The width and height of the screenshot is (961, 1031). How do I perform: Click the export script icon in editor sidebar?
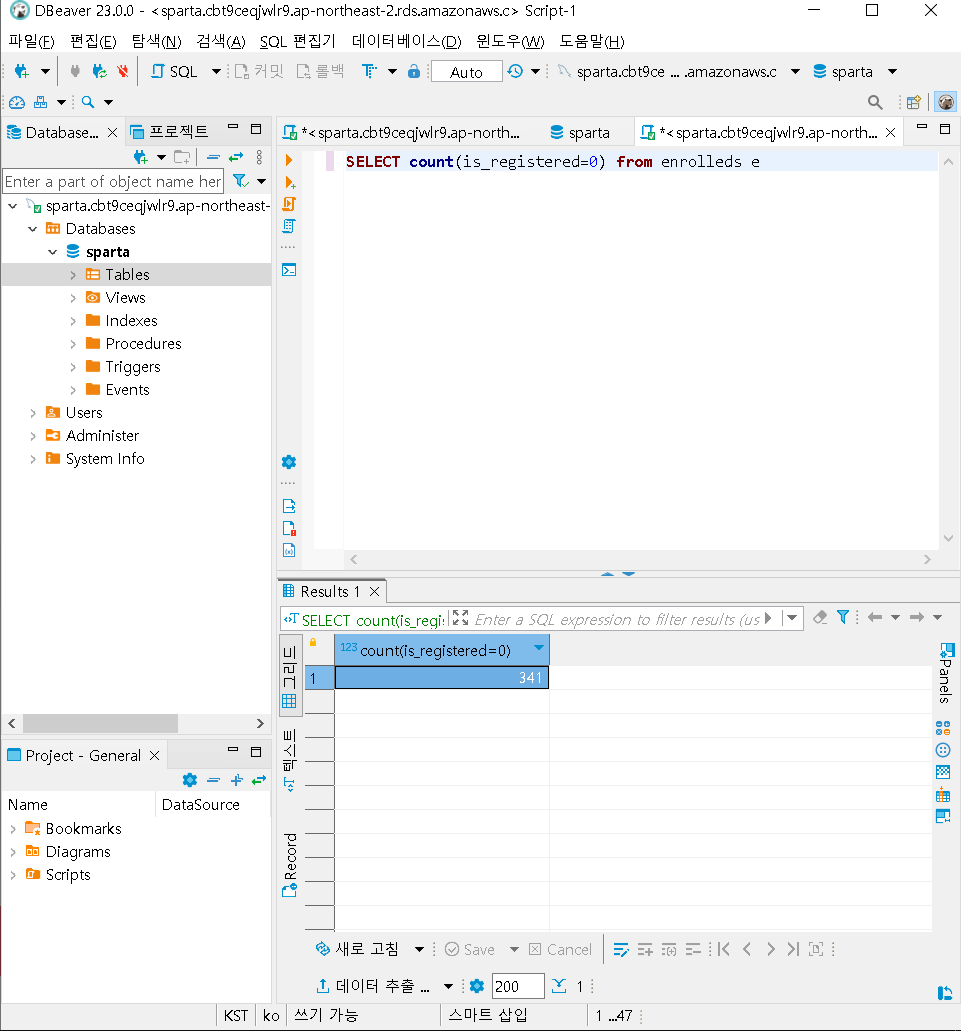(x=289, y=506)
